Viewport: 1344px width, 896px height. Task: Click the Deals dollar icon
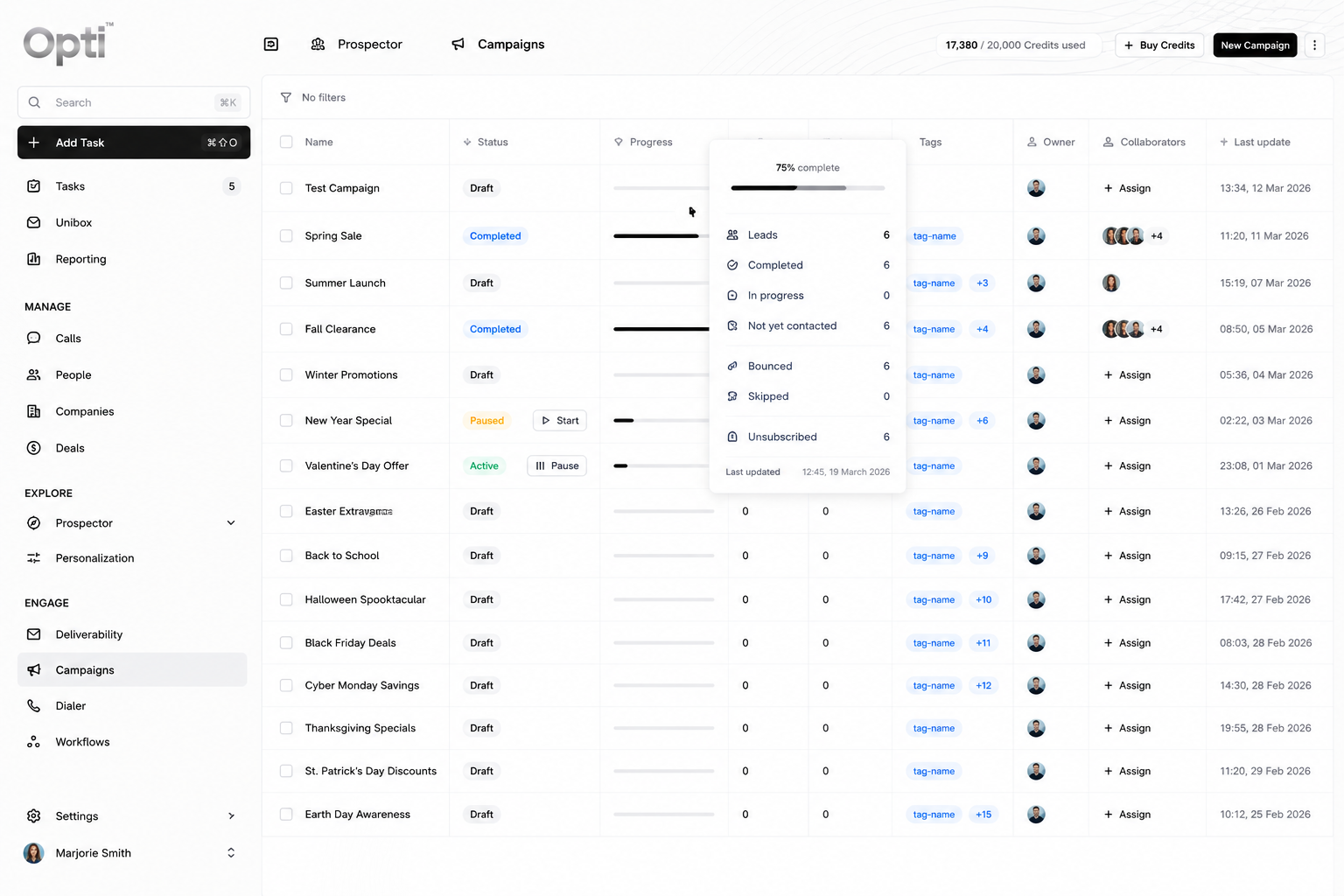[34, 448]
